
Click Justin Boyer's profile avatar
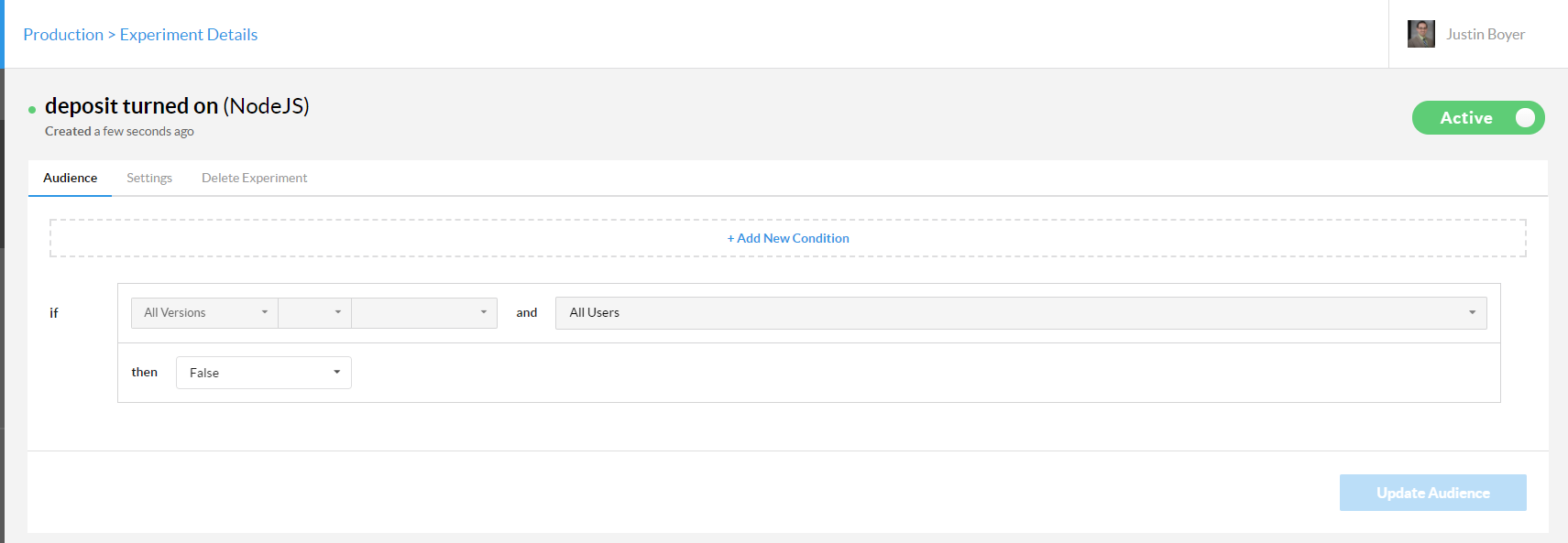pos(1420,34)
